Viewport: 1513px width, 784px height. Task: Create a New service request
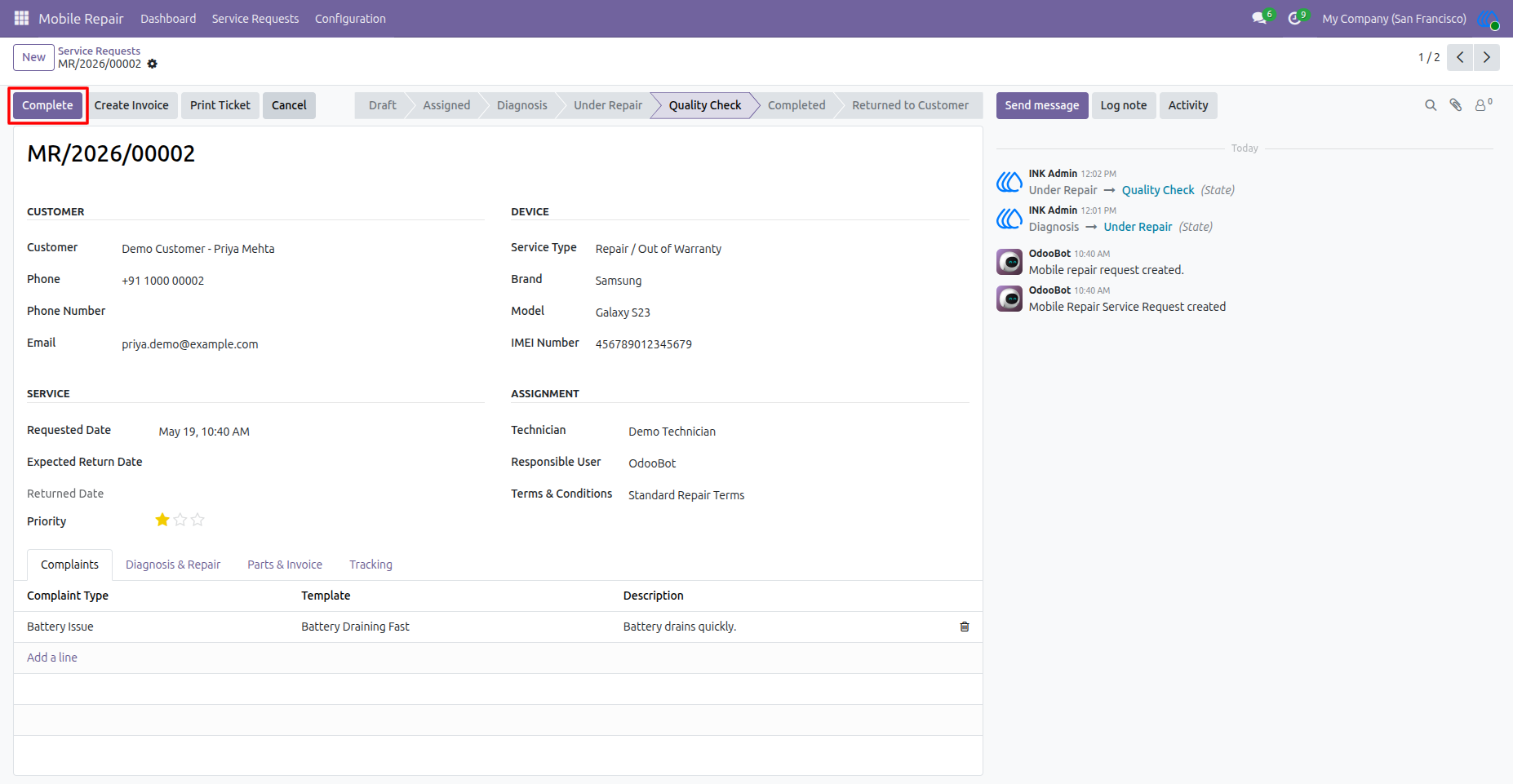[33, 57]
